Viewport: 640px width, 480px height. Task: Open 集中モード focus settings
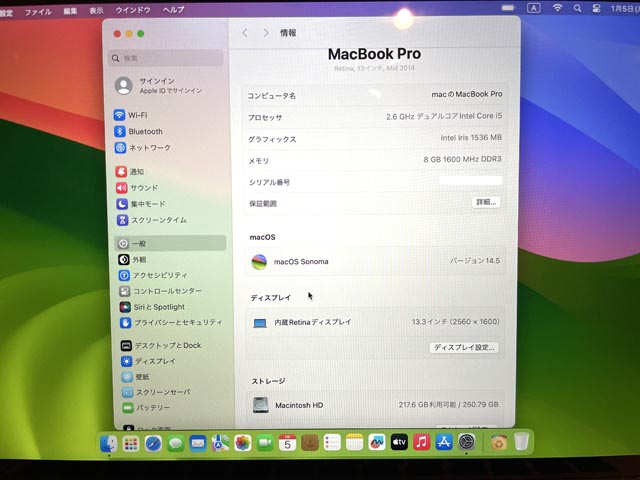click(x=147, y=204)
